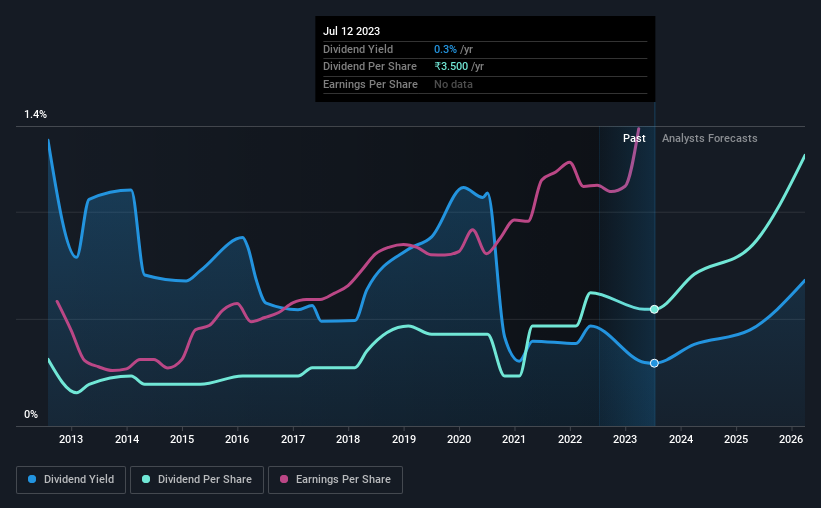Click the 'Analysts Forecasts' label

tap(709, 138)
